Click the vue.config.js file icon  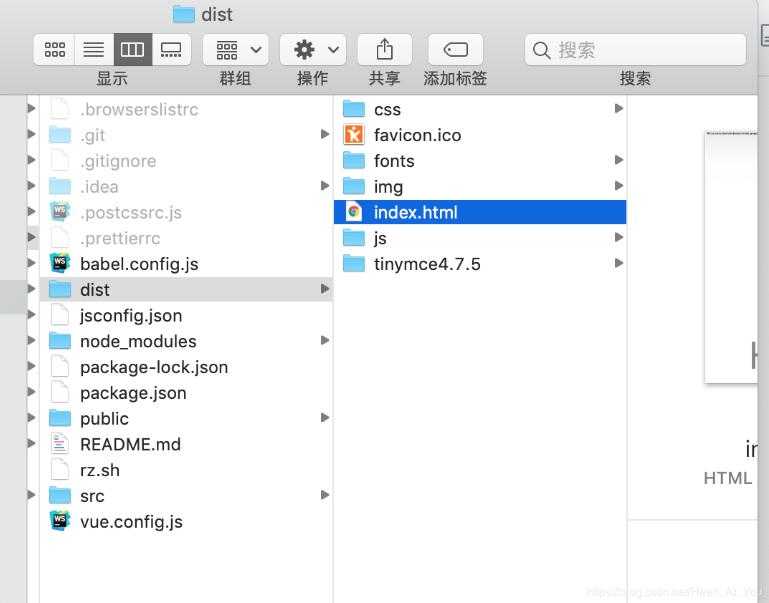coord(60,521)
